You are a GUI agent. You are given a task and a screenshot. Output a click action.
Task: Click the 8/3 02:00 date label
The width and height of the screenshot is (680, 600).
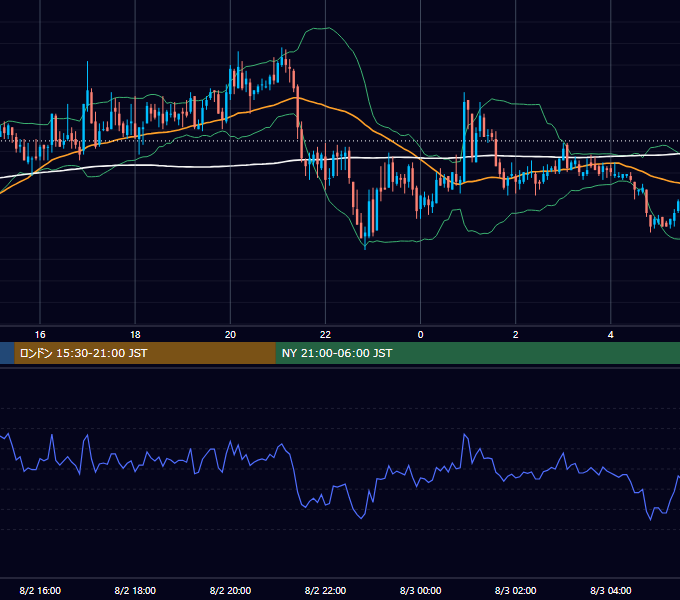(x=515, y=590)
